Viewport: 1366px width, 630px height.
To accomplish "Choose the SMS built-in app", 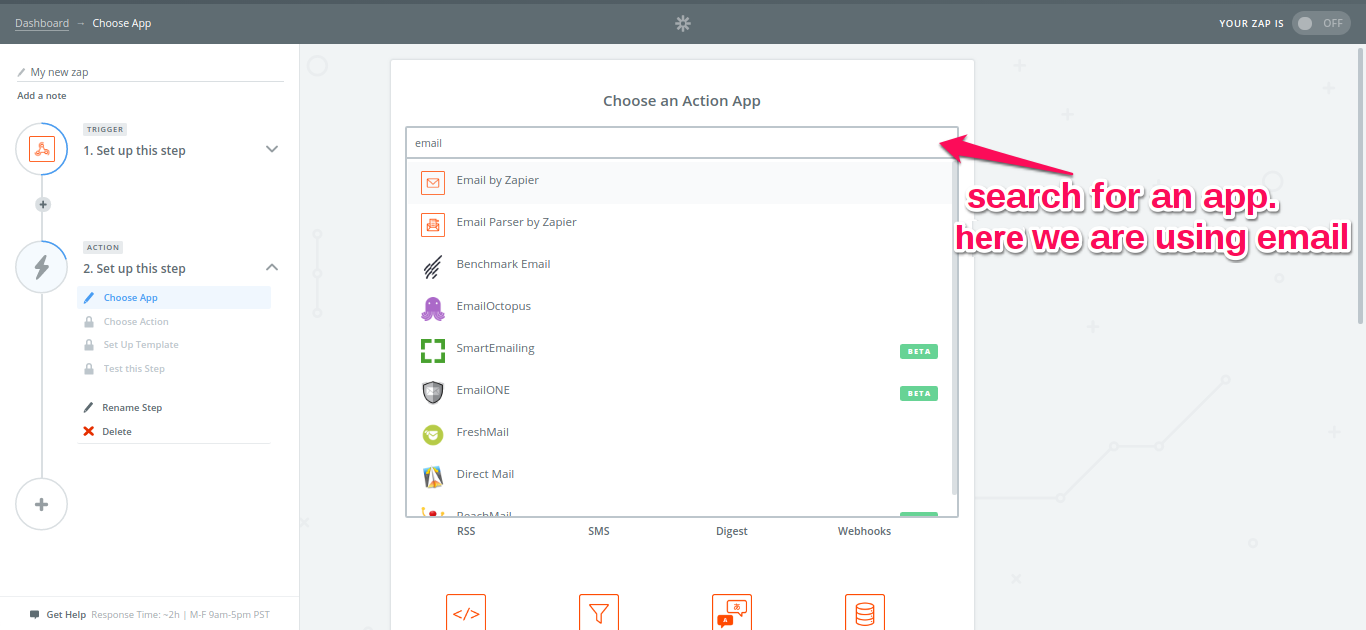I will [599, 531].
